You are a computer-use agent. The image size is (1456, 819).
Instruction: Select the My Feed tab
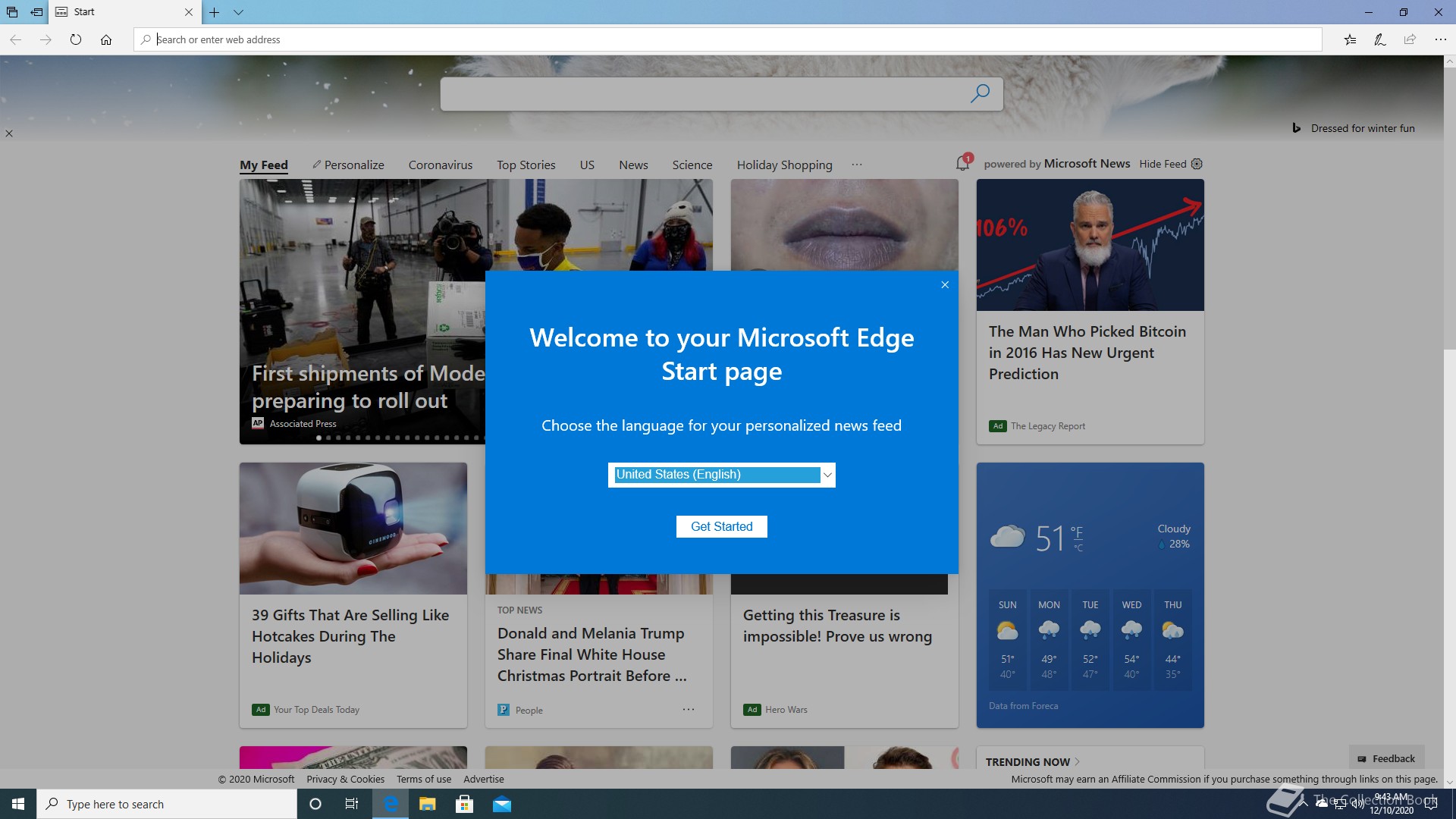click(264, 165)
